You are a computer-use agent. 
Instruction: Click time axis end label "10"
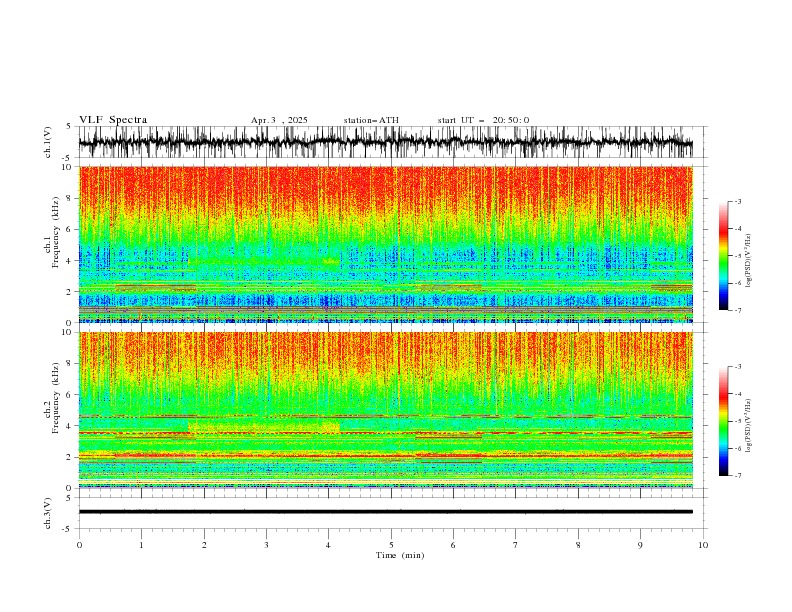703,545
